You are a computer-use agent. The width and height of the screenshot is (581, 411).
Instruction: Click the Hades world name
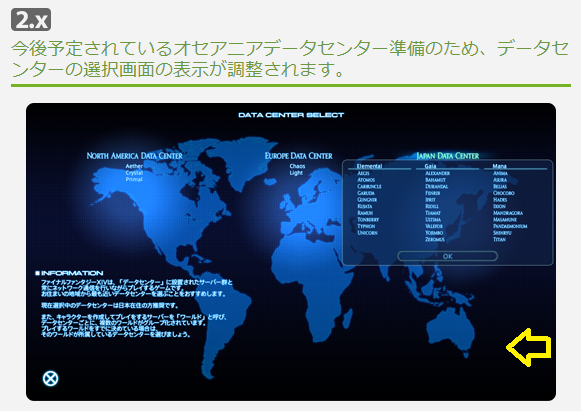point(500,200)
